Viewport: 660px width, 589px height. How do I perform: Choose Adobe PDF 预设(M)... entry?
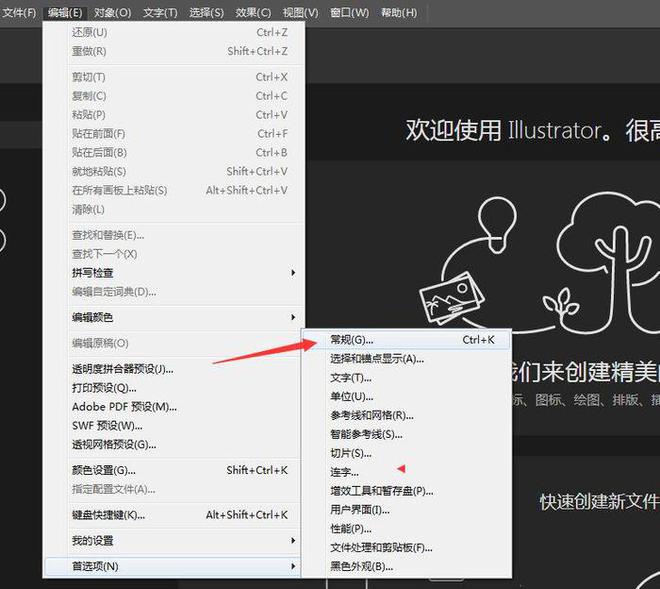pos(173,407)
